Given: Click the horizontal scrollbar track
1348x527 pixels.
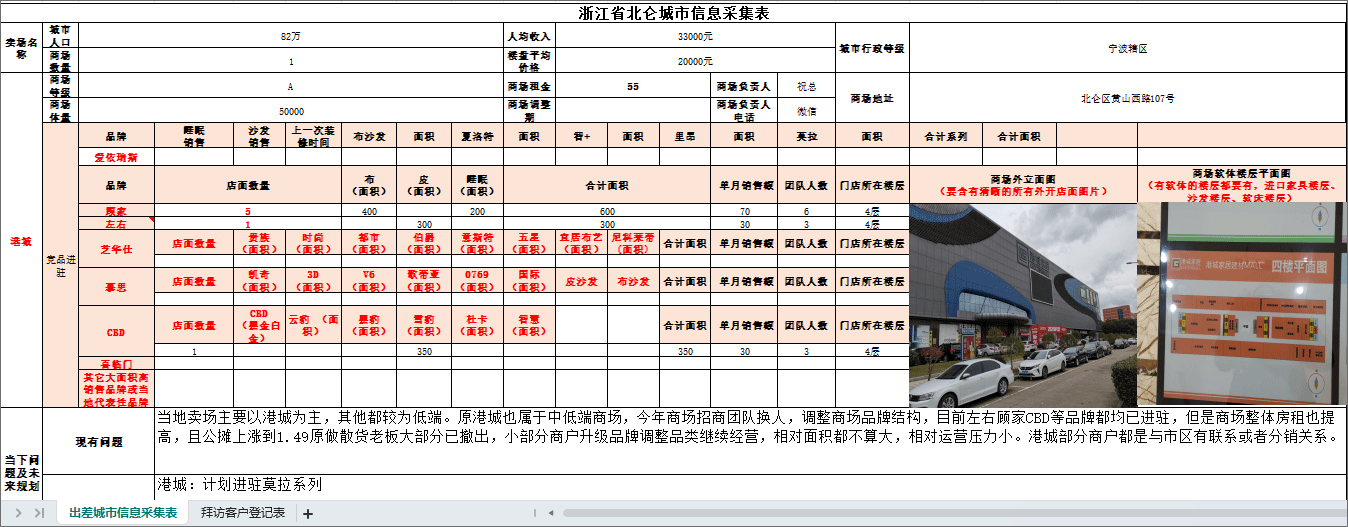Looking at the screenshot, I should pyautogui.click(x=900, y=513).
